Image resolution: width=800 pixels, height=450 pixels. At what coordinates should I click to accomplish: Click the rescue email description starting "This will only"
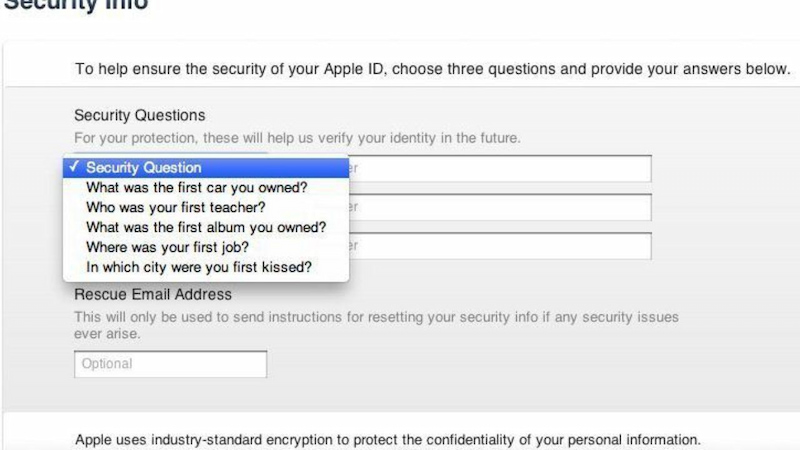pyautogui.click(x=376, y=317)
